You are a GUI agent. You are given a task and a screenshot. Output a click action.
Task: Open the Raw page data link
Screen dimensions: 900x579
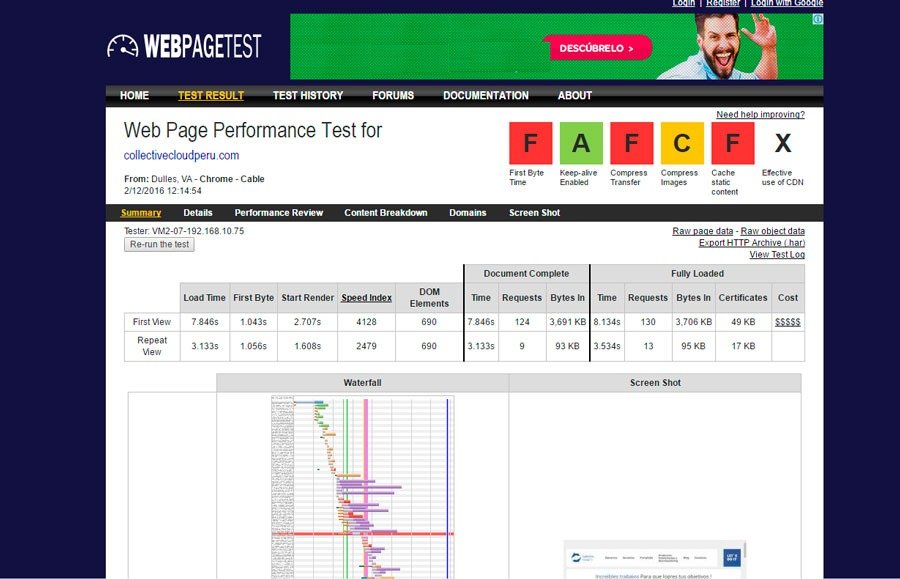[x=703, y=231]
